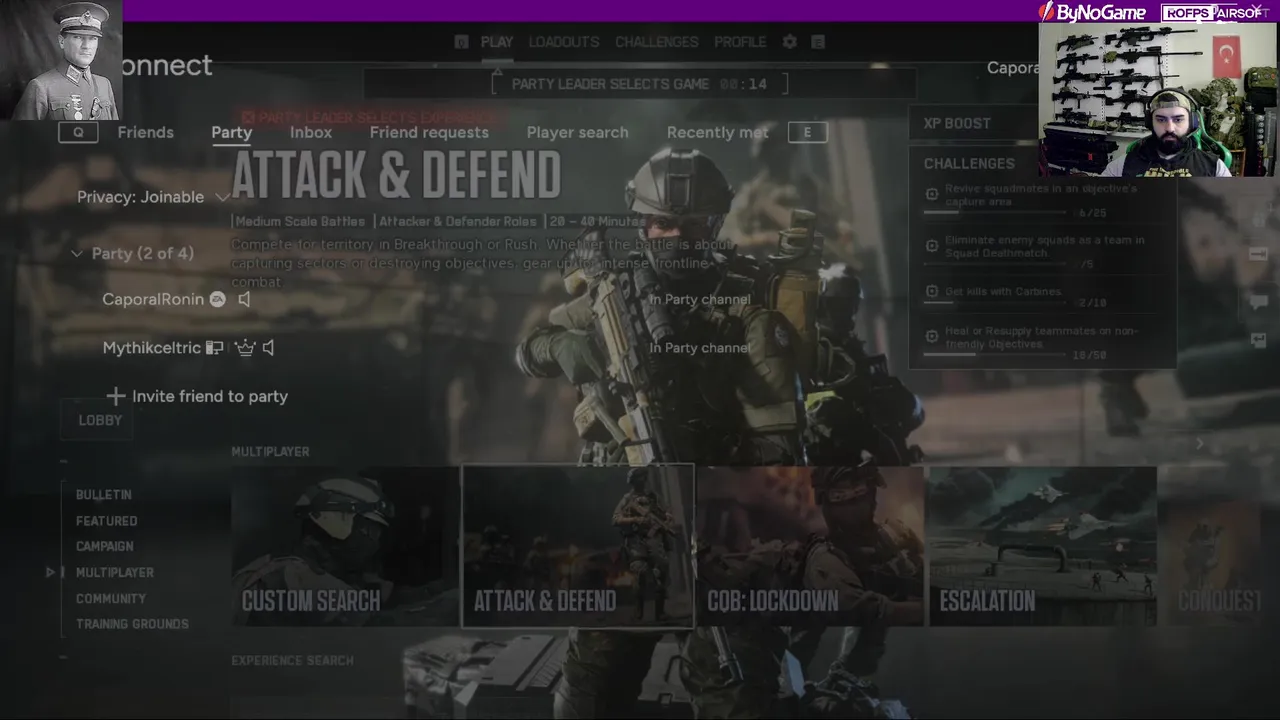Click the E key hint after Recently met
The width and height of the screenshot is (1280, 720).
point(807,132)
